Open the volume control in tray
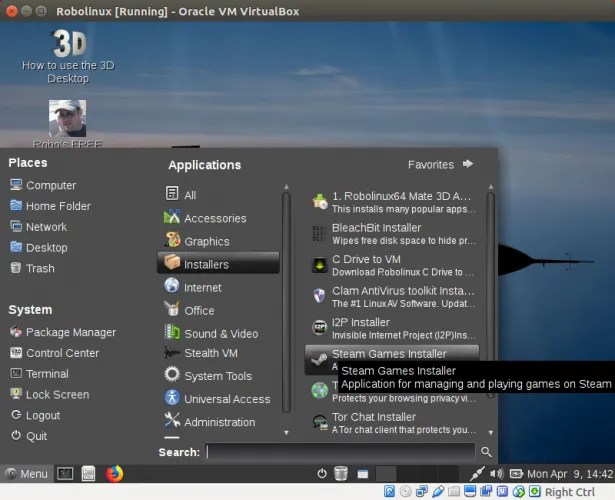 [497, 474]
